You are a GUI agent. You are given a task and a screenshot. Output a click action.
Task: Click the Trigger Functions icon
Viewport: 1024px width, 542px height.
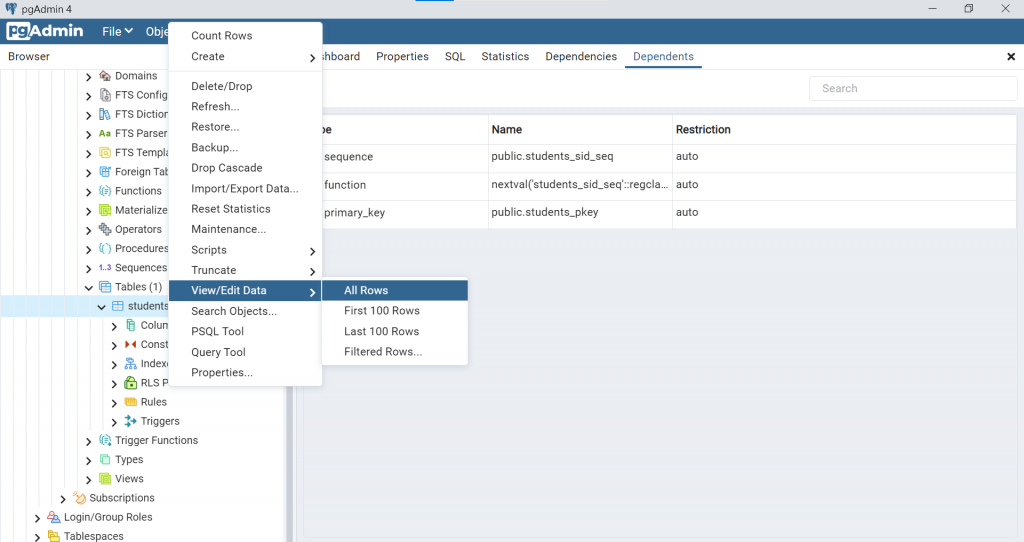[x=104, y=440]
